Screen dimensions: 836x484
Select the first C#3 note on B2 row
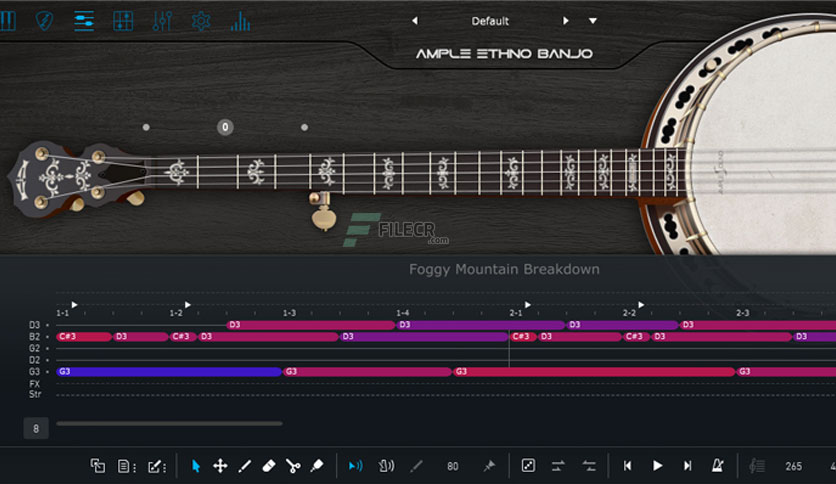coord(84,336)
